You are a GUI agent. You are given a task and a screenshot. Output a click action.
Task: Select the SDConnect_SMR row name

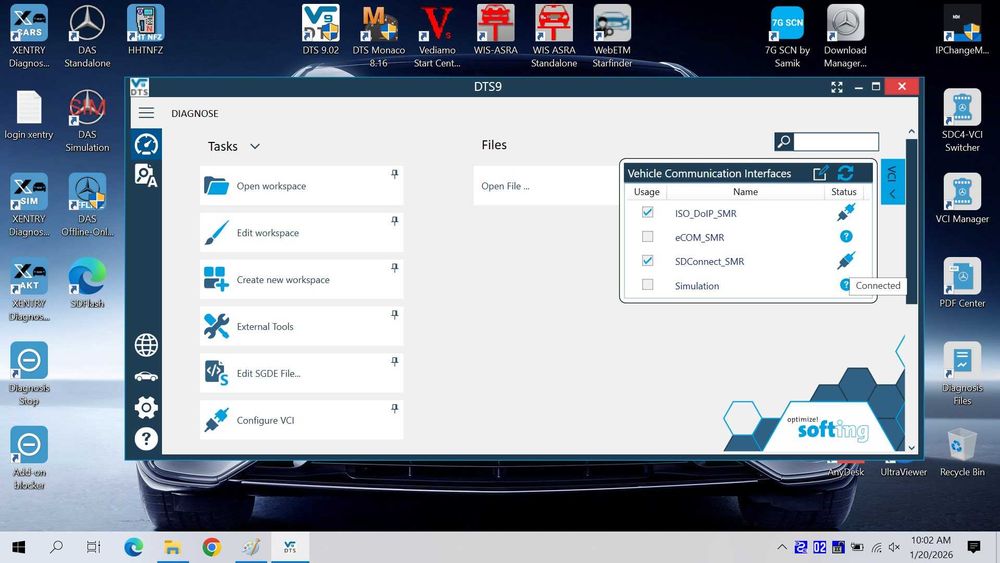click(709, 261)
